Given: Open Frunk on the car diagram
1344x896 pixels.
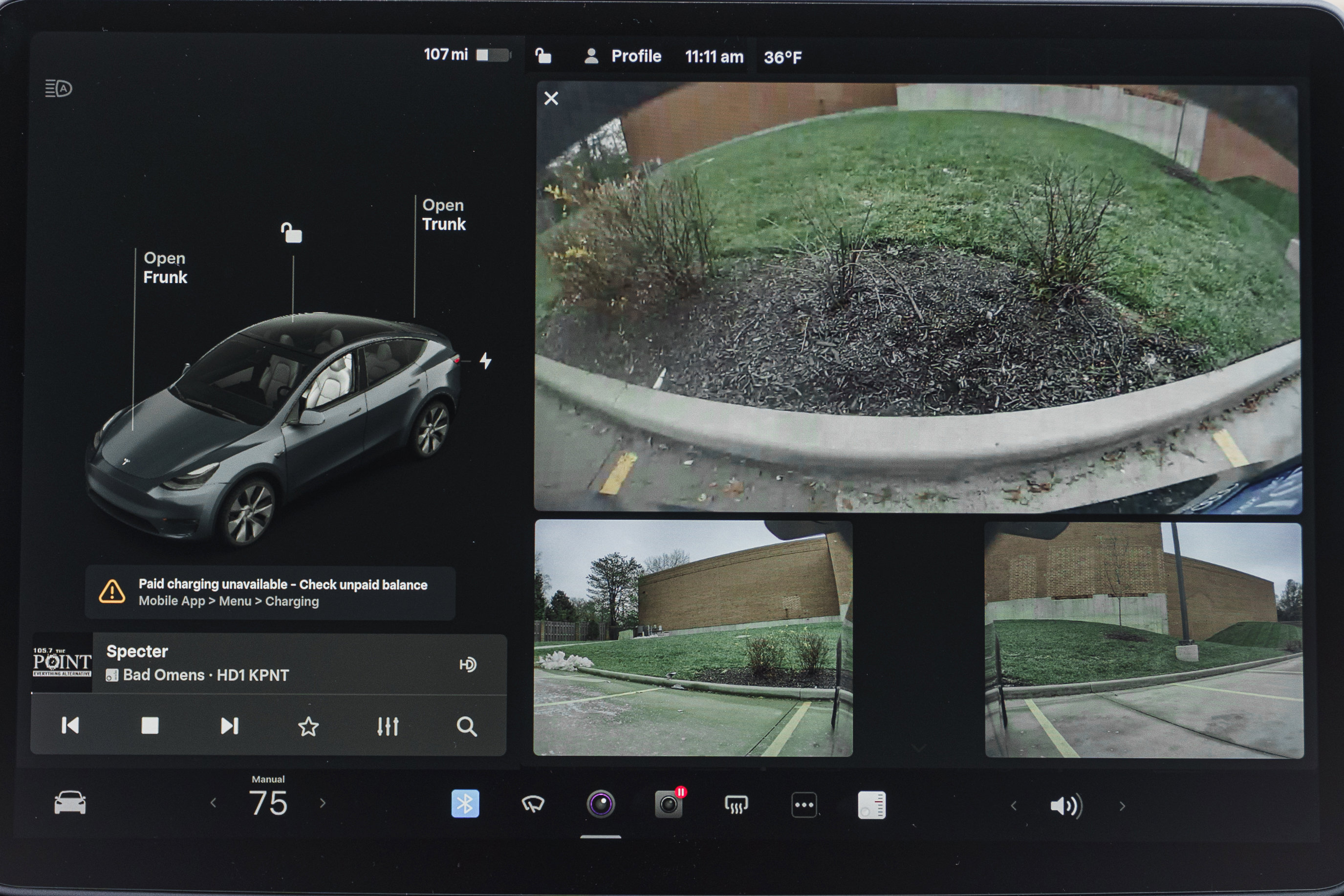Looking at the screenshot, I should tap(165, 268).
